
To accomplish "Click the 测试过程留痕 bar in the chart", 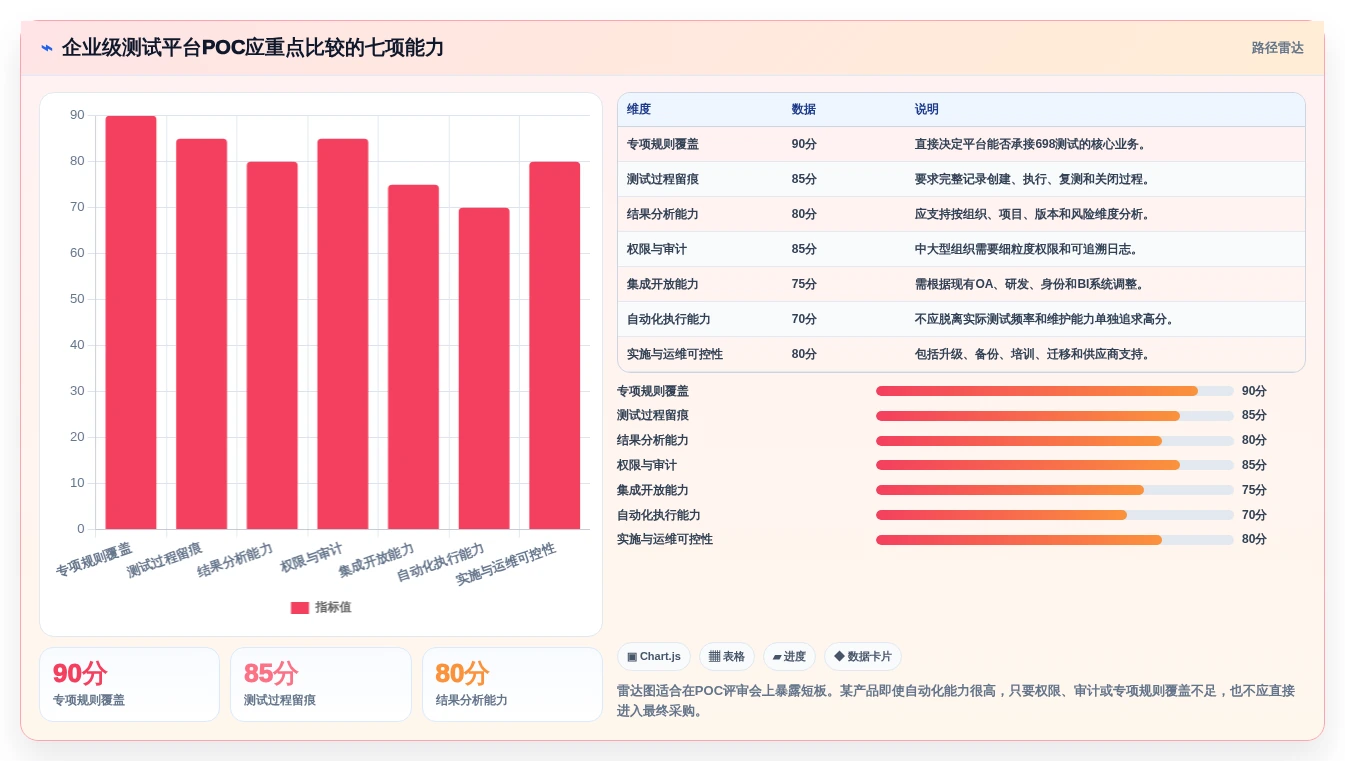I will point(202,334).
